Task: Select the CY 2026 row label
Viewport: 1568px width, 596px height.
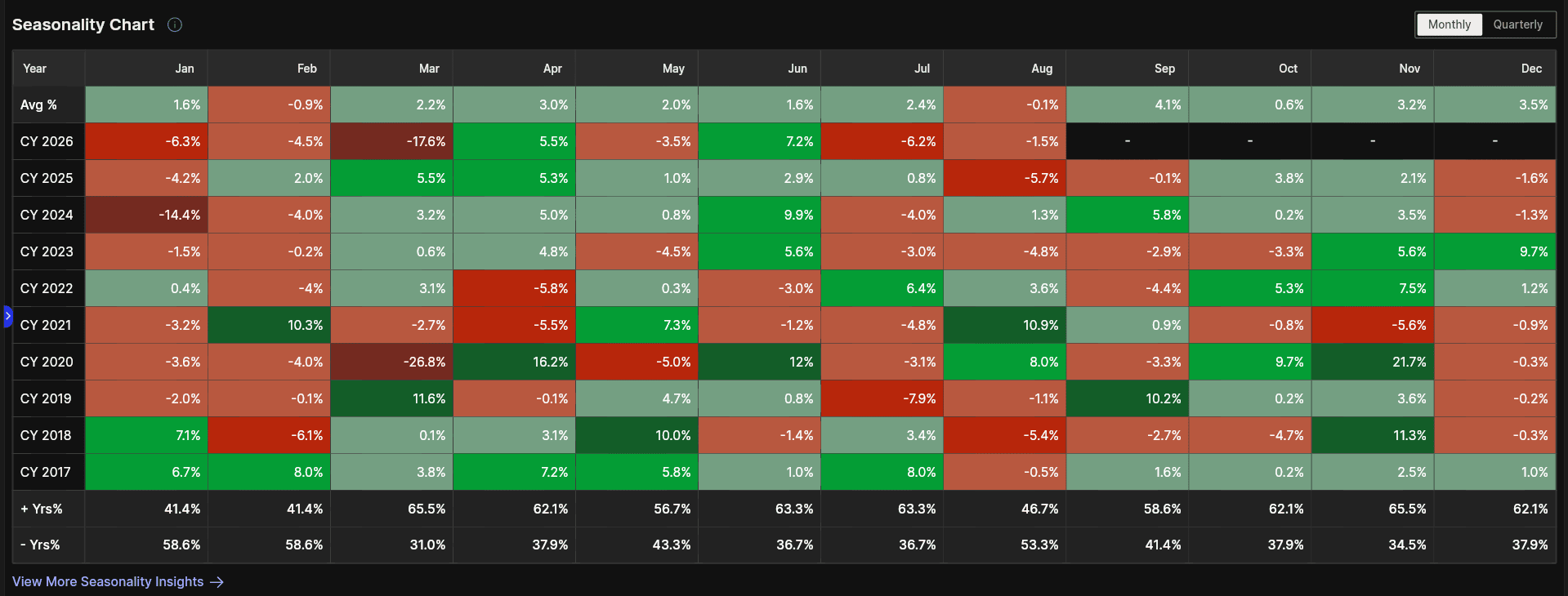Action: tap(47, 141)
